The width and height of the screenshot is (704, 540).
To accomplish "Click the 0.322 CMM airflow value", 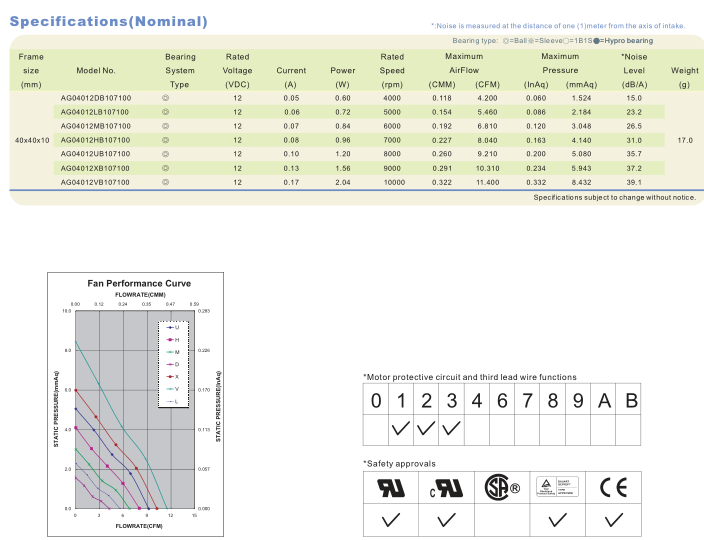I will [442, 182].
